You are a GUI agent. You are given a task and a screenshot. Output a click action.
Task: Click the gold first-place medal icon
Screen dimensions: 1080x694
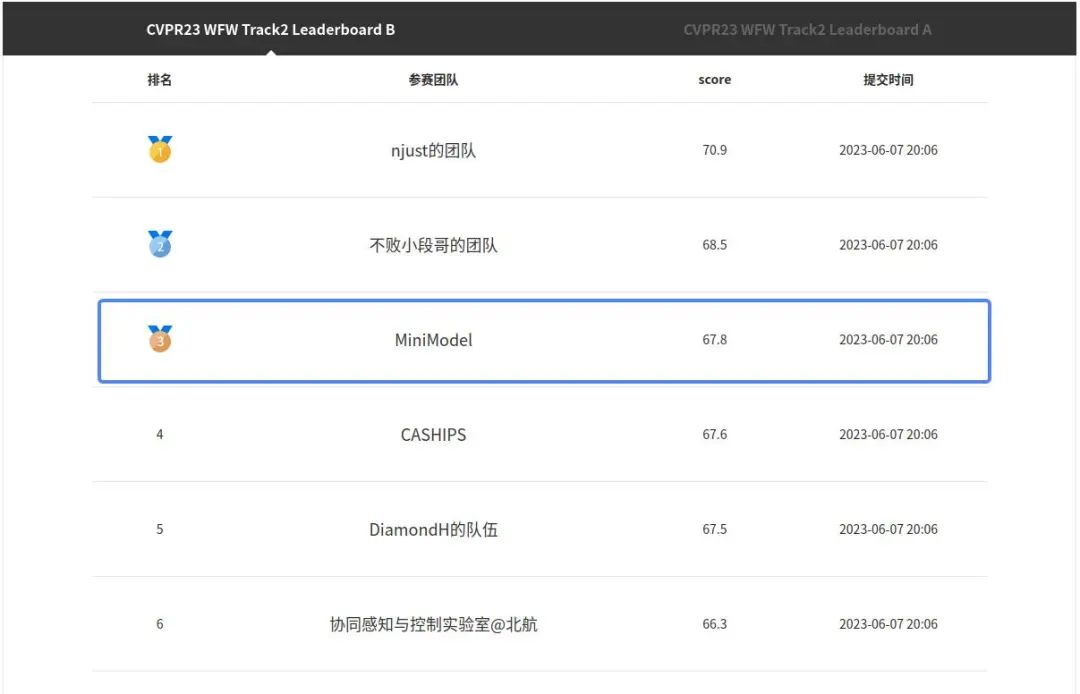pyautogui.click(x=160, y=150)
